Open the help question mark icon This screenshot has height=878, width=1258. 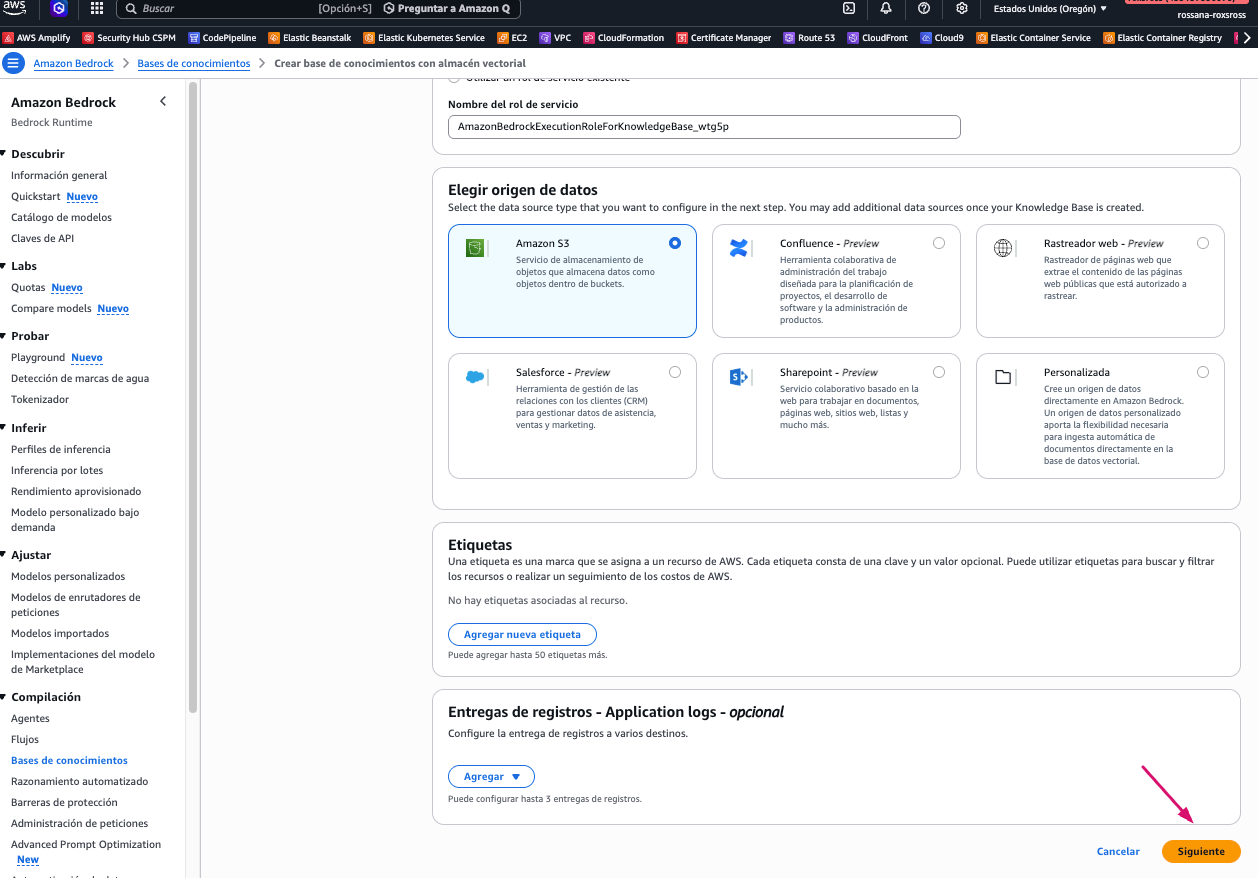pyautogui.click(x=924, y=8)
